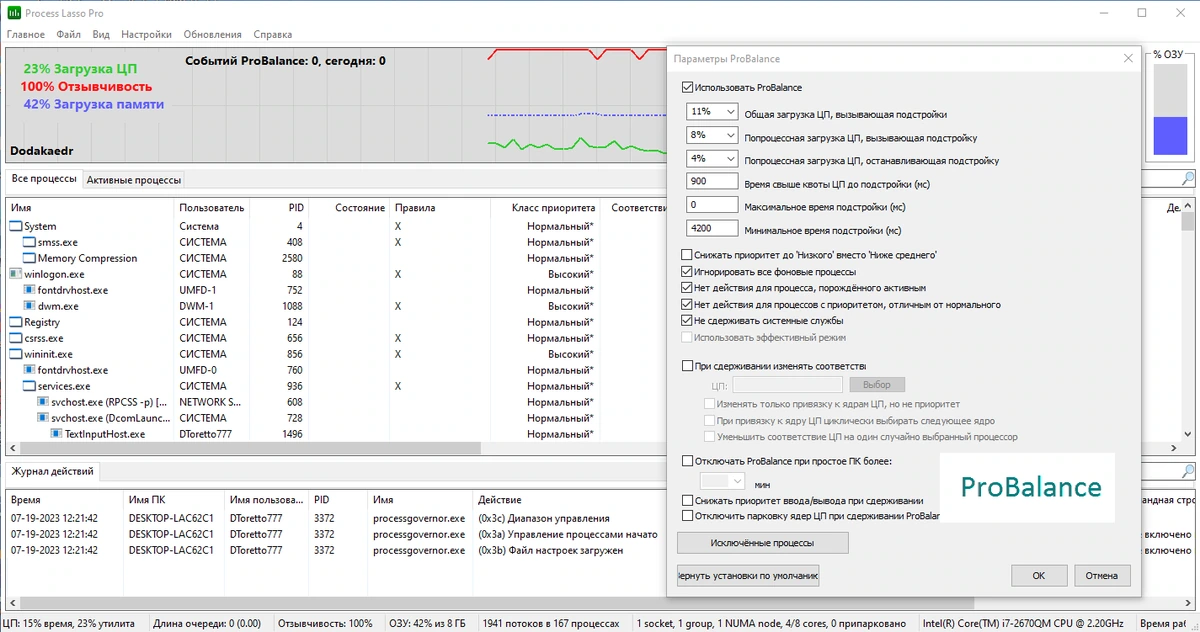Click the smss.exe process icon
The image size is (1200, 632).
pos(29,242)
